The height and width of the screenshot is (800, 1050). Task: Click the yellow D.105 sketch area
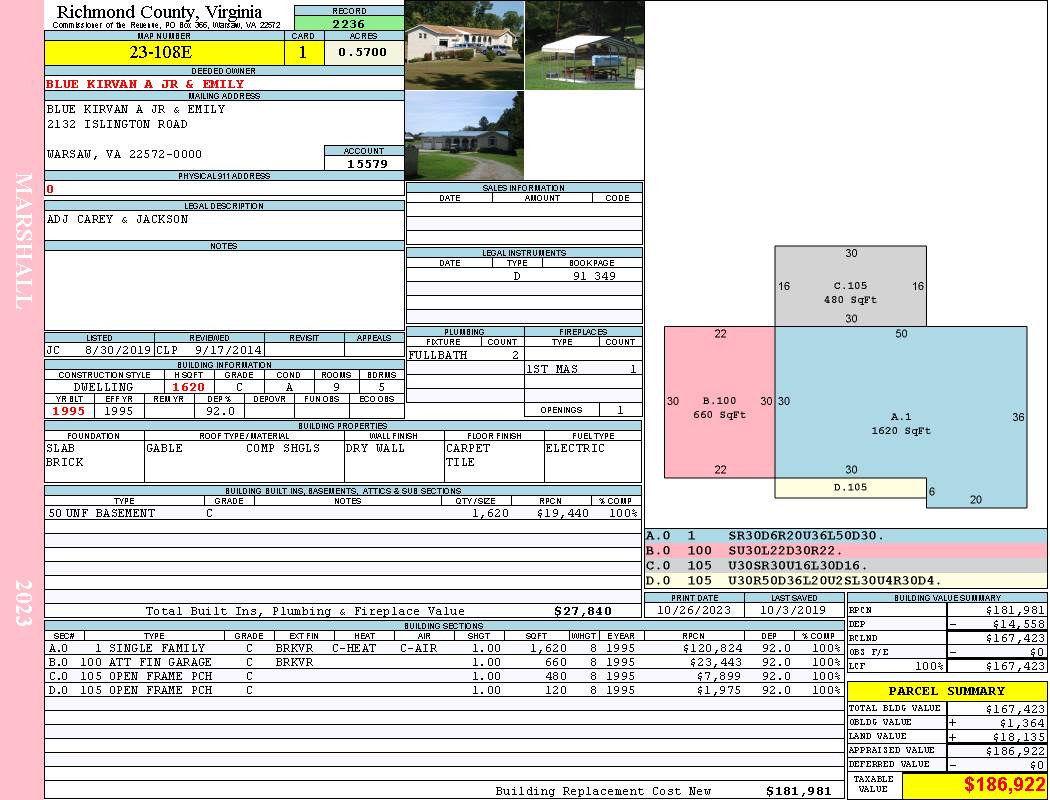pos(850,488)
